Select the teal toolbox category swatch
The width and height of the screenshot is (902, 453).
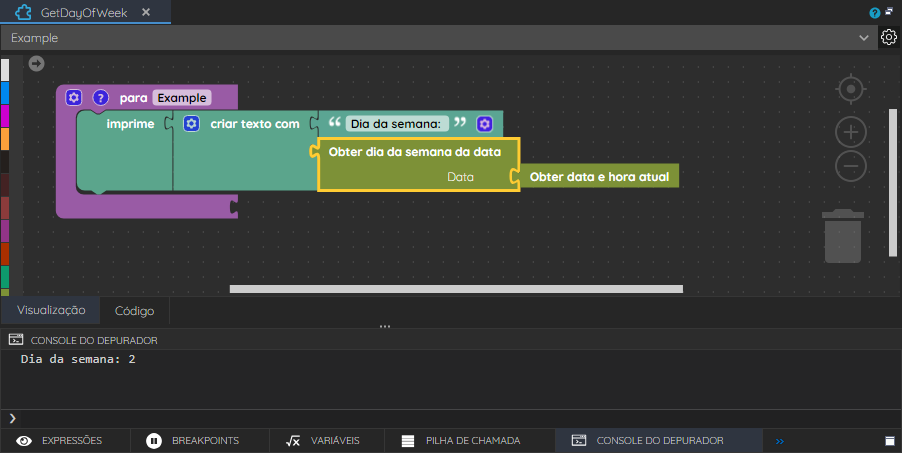click(5, 277)
